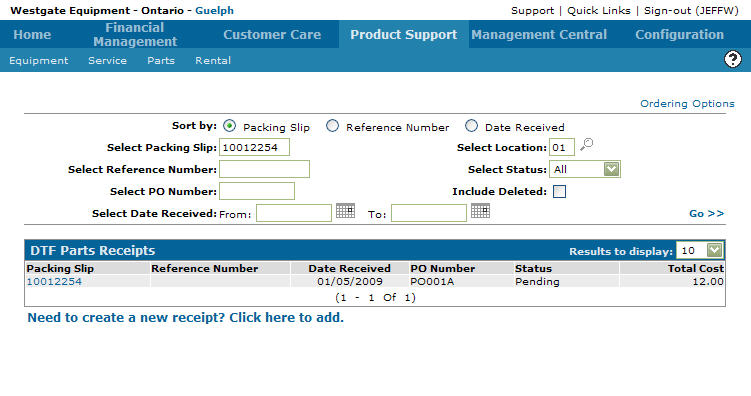Select Date Received sort option
This screenshot has height=396, width=751.
tap(471, 126)
